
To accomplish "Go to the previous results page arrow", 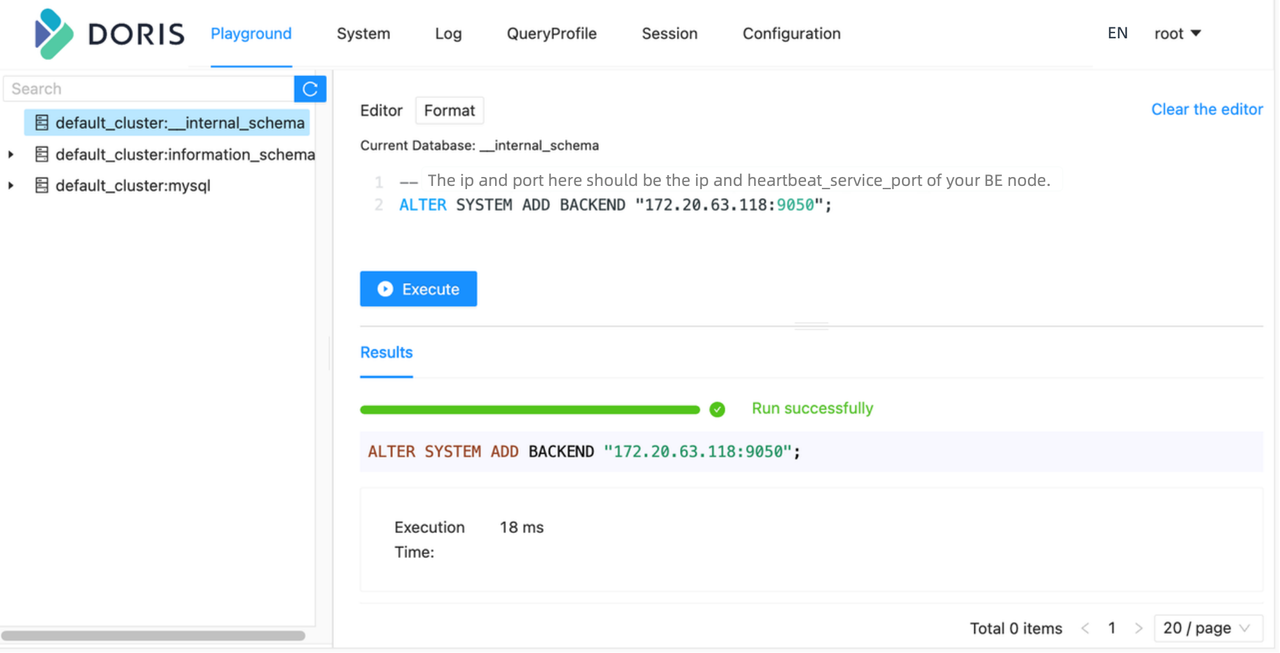I will click(1085, 628).
